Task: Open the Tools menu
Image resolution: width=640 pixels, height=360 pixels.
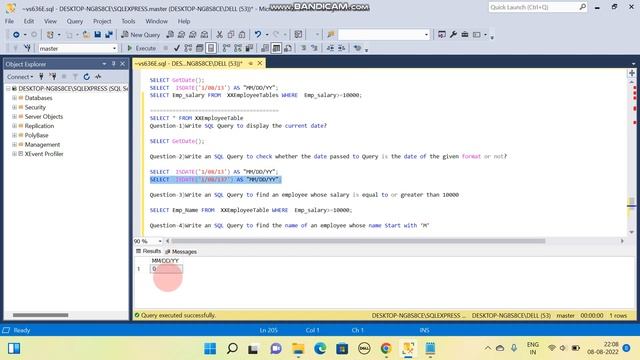Action: click(128, 21)
